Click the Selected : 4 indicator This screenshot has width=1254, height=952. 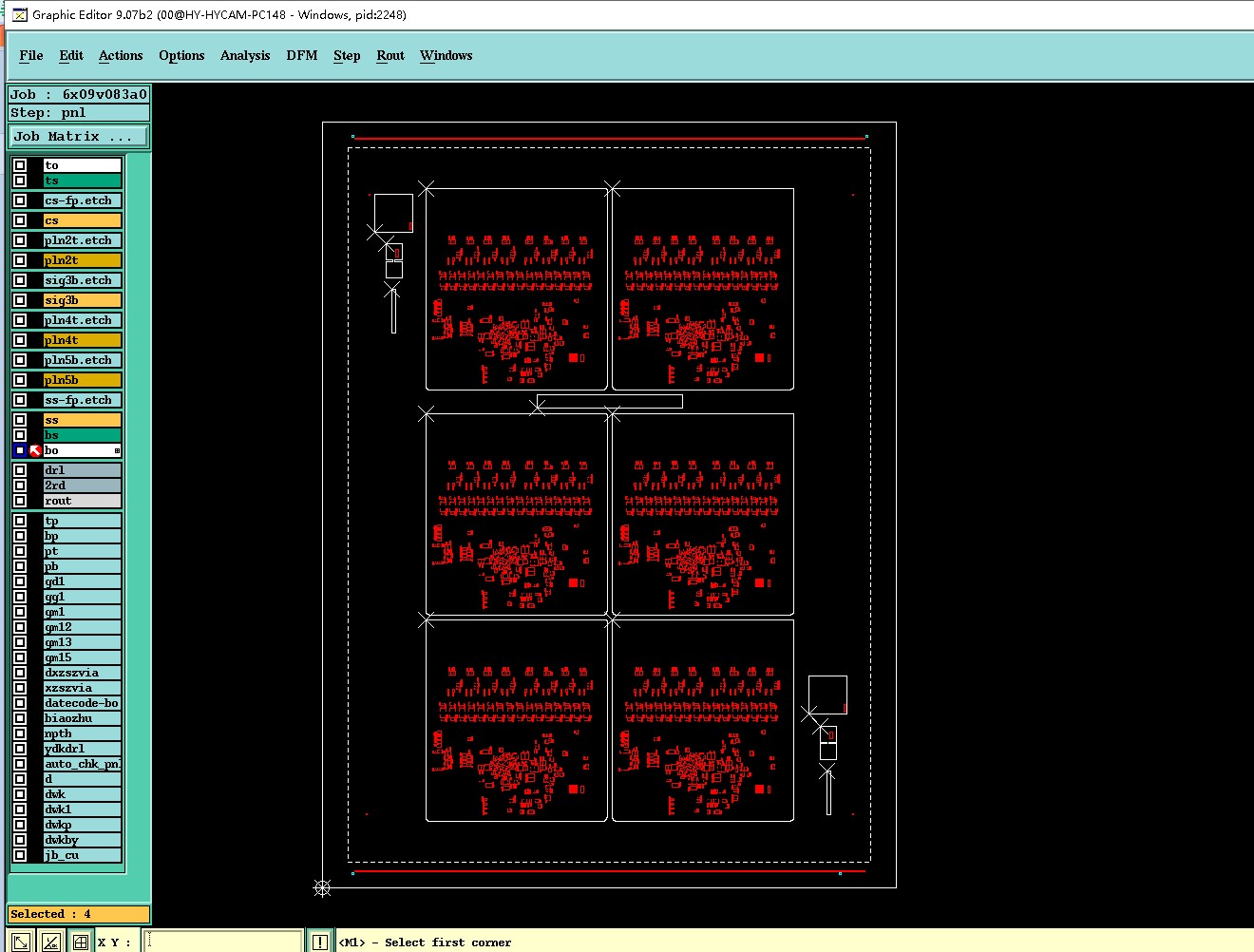[x=79, y=914]
